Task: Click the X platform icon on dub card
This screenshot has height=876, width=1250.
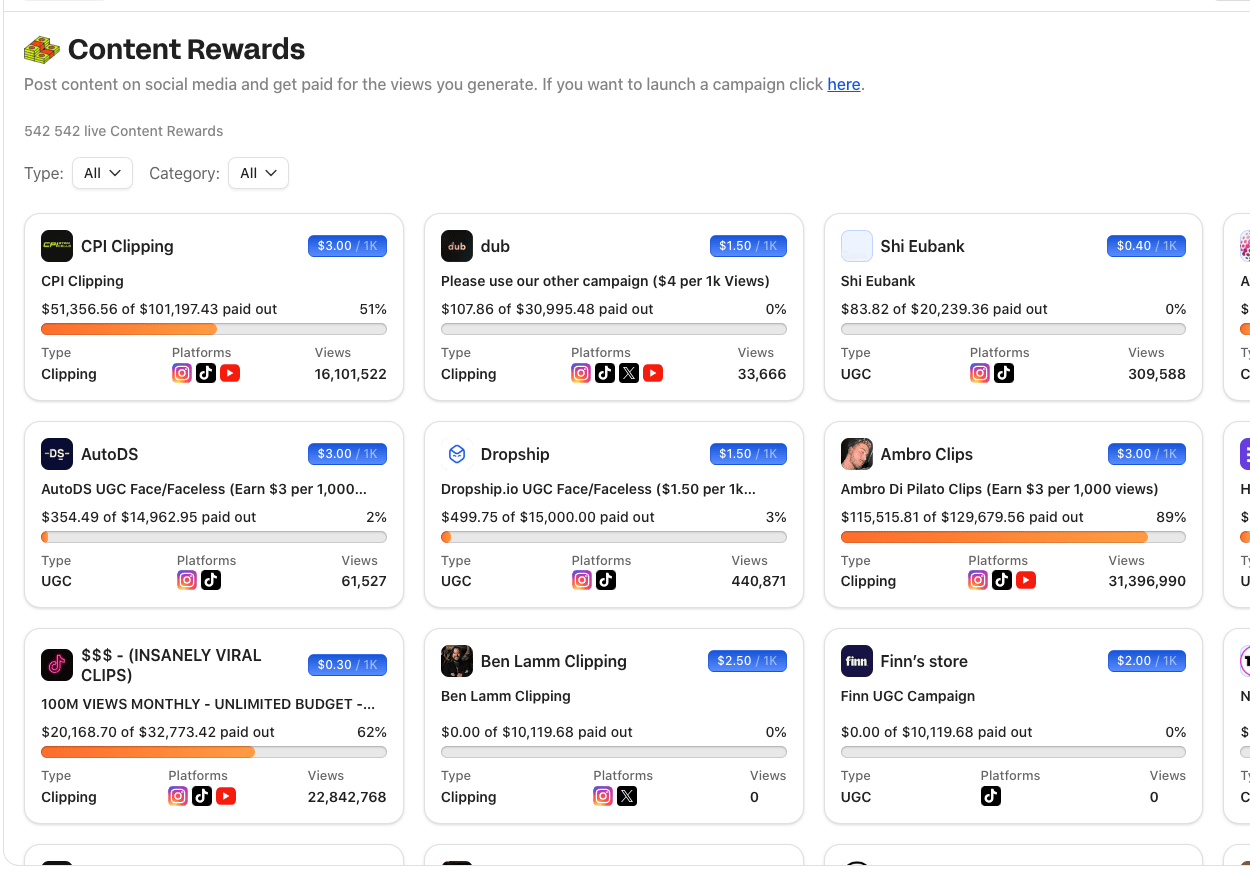Action: pos(629,373)
